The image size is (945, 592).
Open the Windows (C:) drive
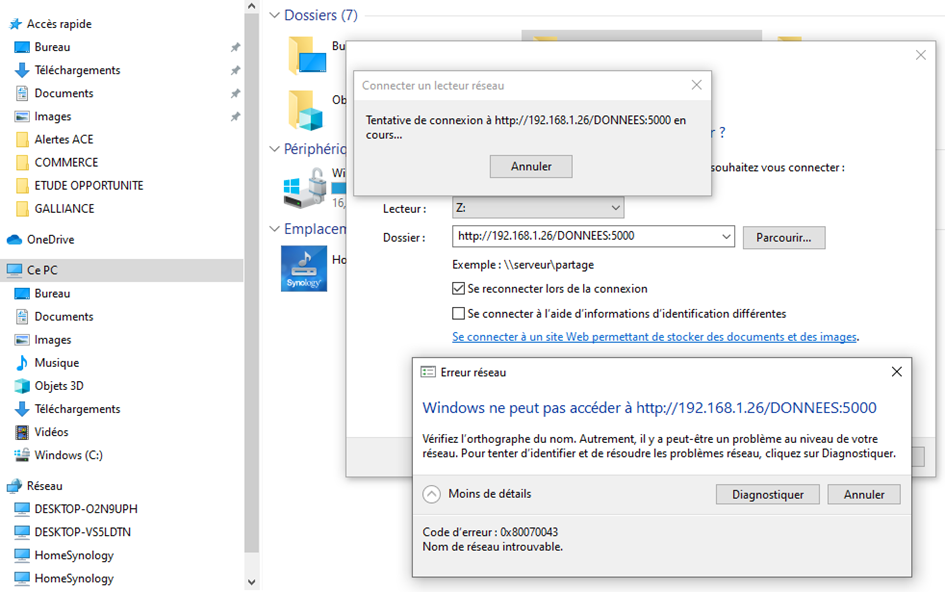(68, 455)
